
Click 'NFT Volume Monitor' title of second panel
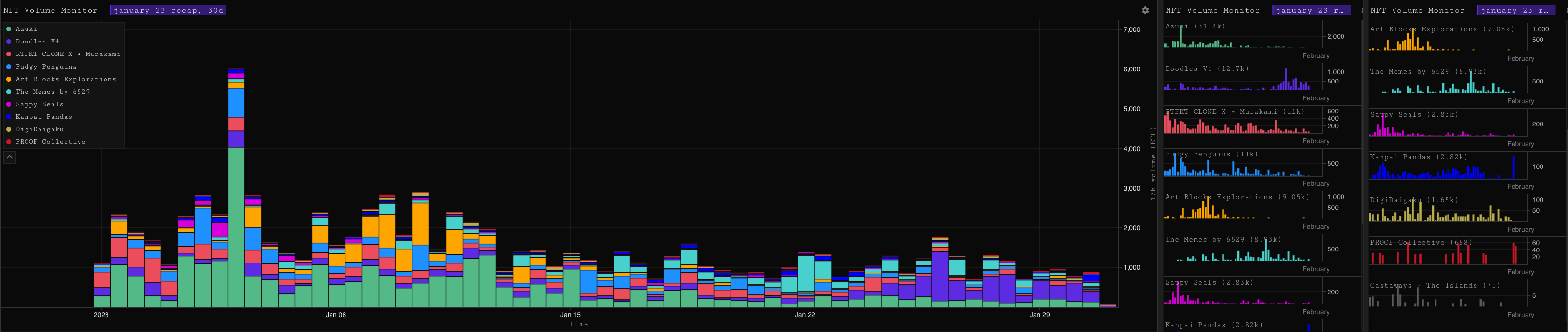coord(1212,10)
